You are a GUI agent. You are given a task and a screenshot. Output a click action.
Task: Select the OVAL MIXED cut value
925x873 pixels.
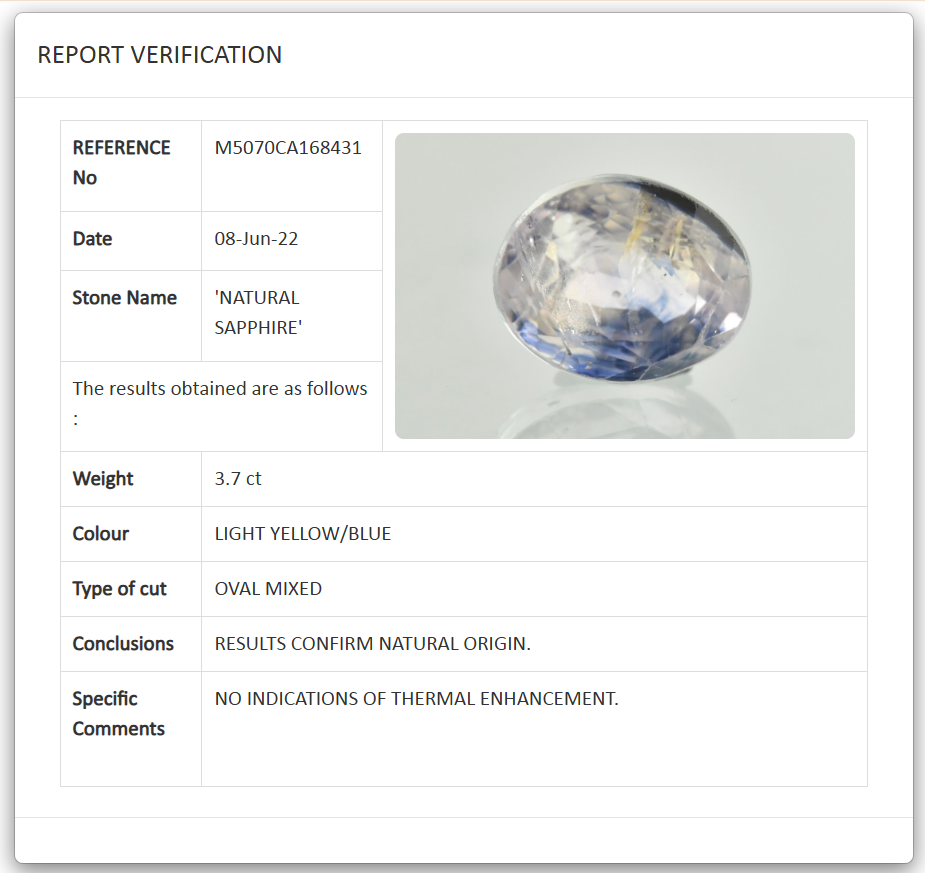[268, 588]
